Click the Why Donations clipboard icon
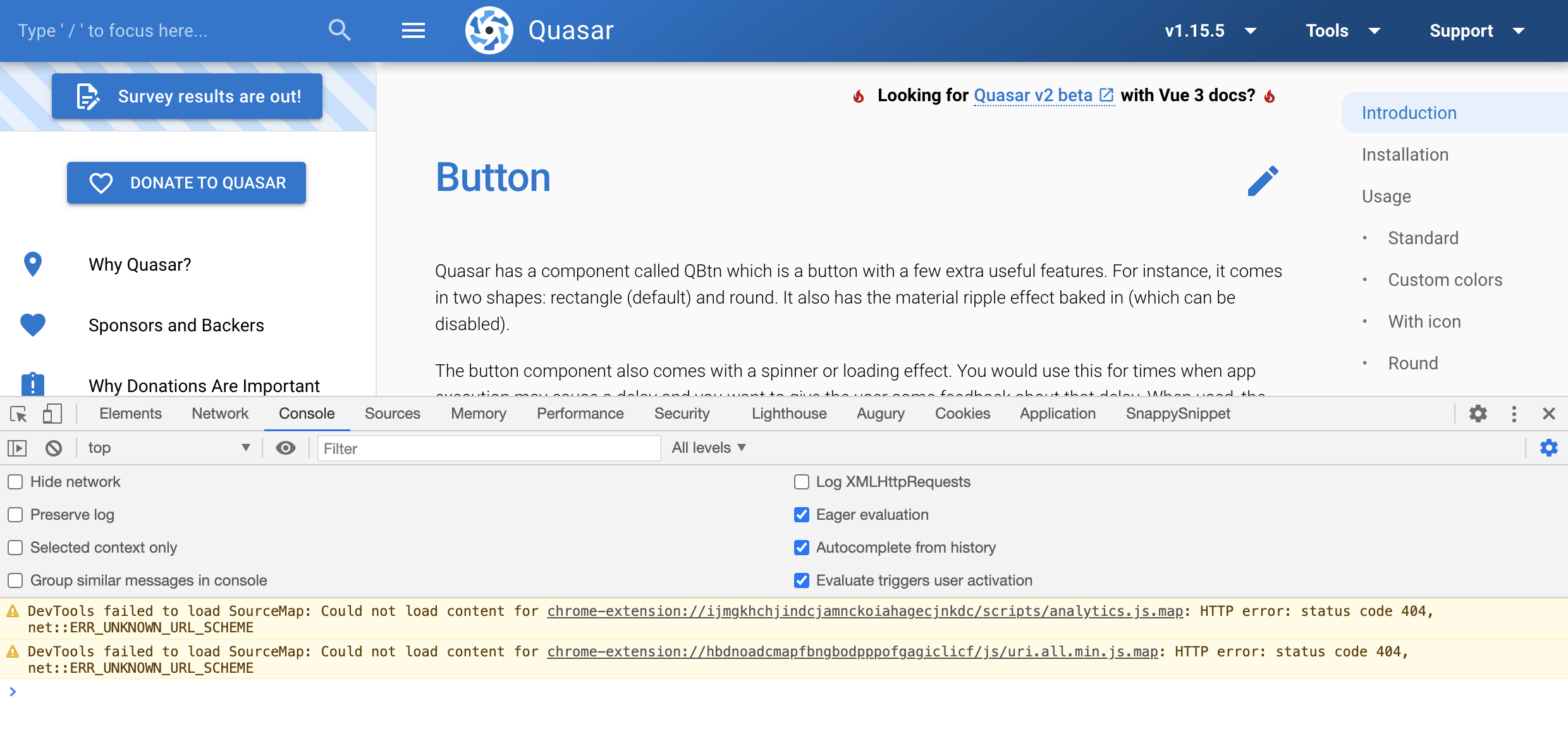 tap(32, 384)
